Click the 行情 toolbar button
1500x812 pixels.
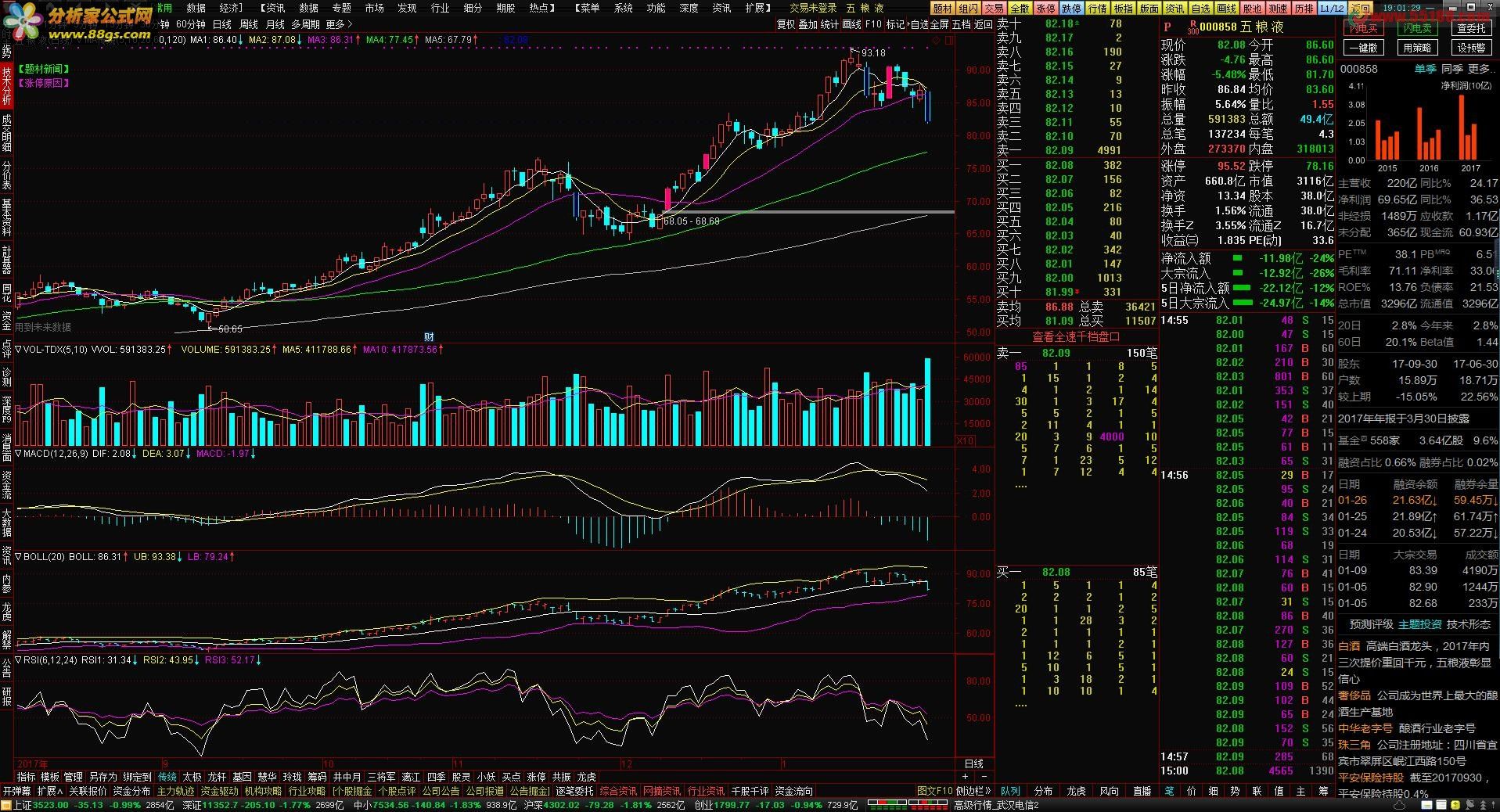click(1097, 9)
